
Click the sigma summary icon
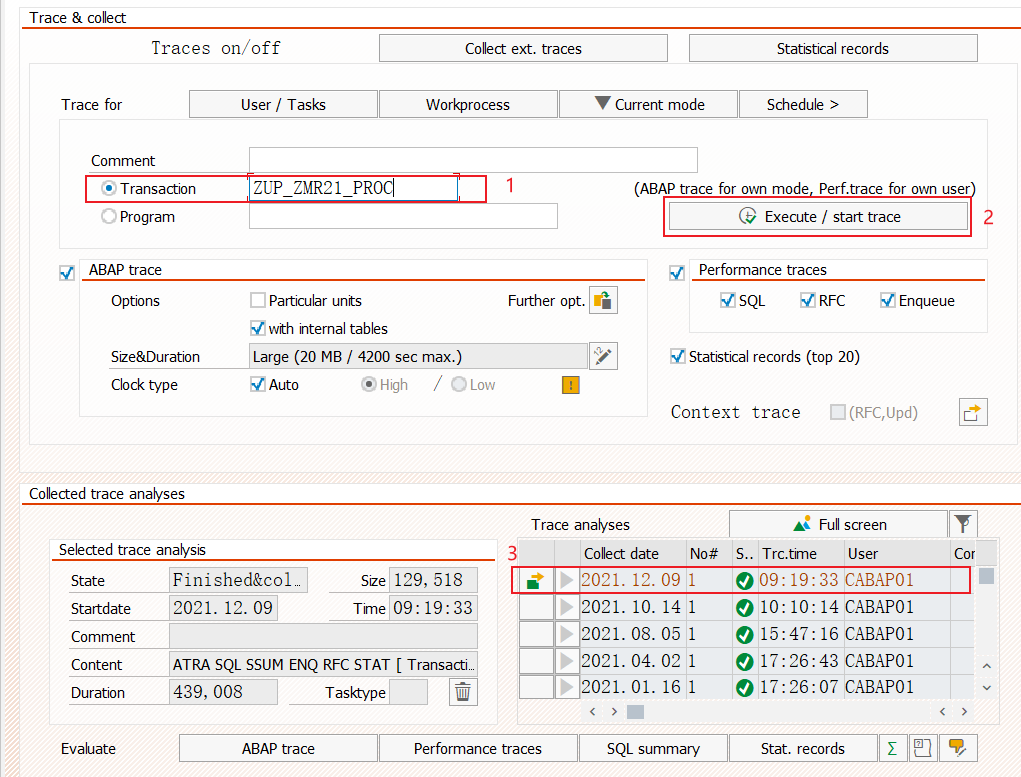click(892, 748)
